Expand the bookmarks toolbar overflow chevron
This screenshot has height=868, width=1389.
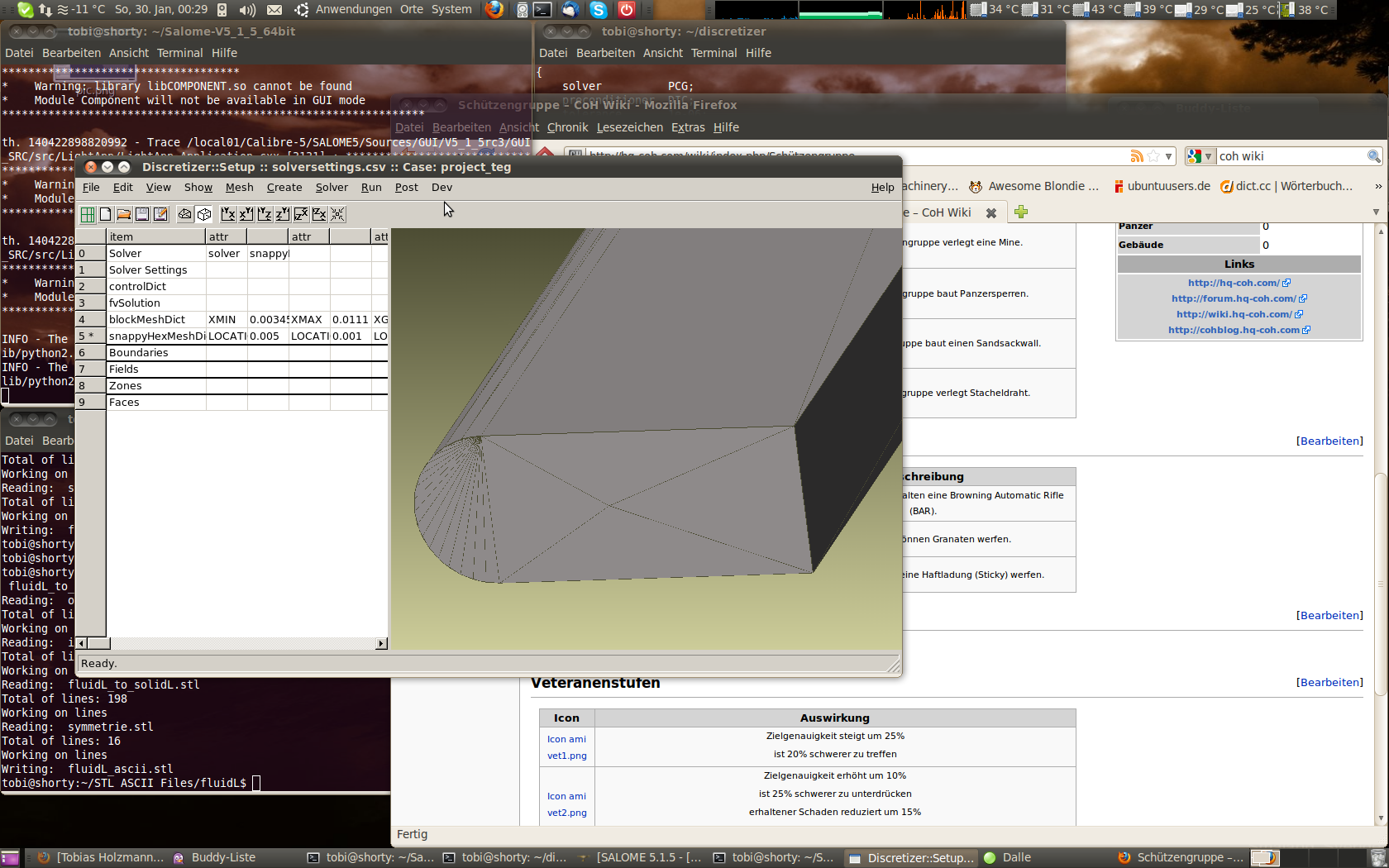tap(1377, 187)
